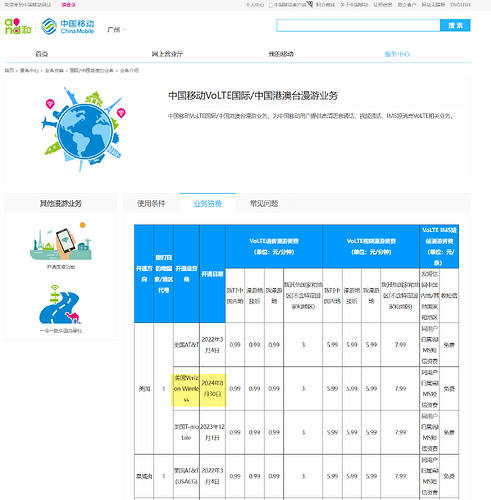
Task: Click the winding road with camel icon
Action: (x=61, y=304)
